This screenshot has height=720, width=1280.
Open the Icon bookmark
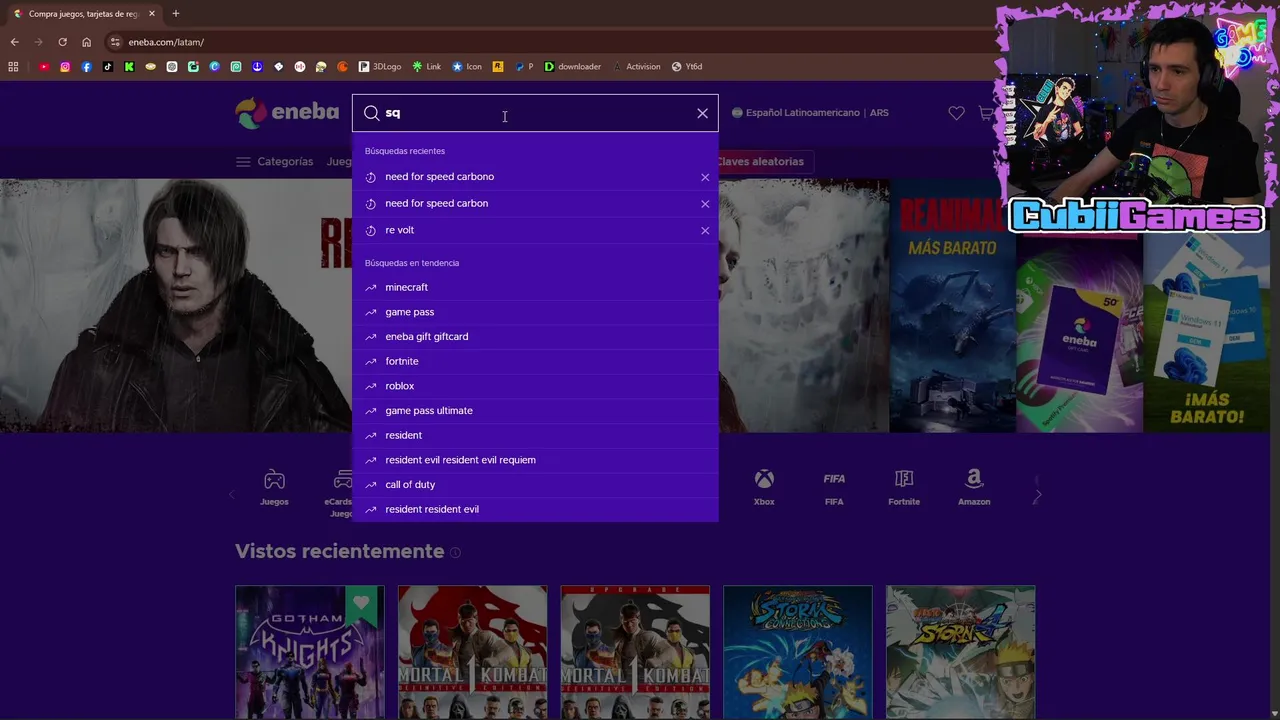(467, 67)
